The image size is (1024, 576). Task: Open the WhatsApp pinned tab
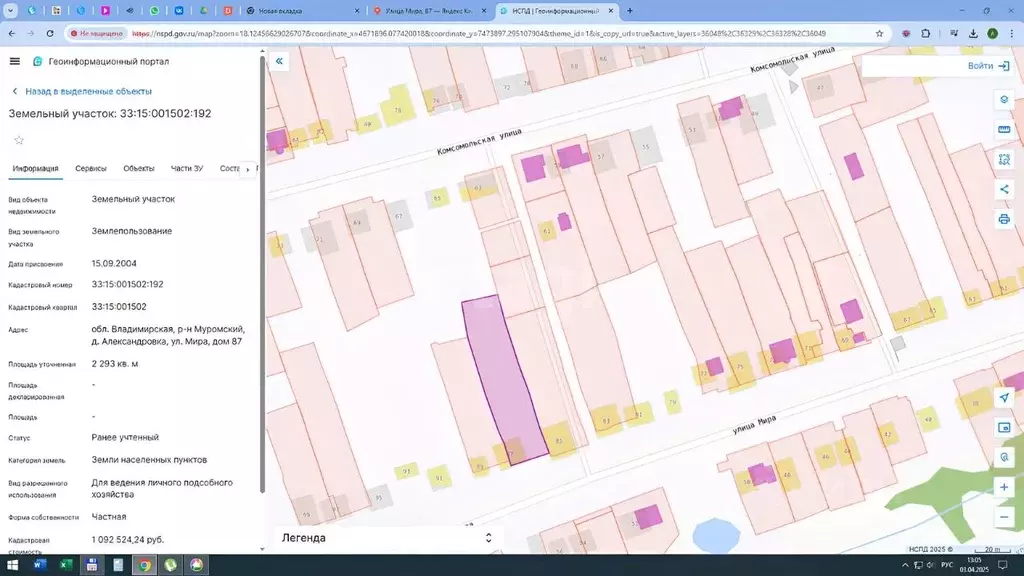click(154, 10)
